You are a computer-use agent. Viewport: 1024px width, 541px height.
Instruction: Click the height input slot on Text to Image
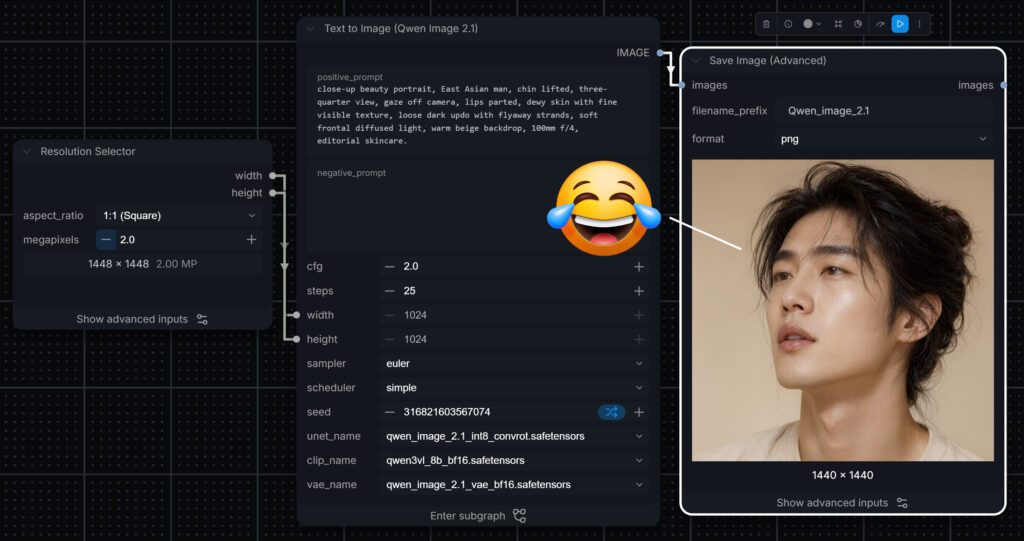(x=296, y=339)
